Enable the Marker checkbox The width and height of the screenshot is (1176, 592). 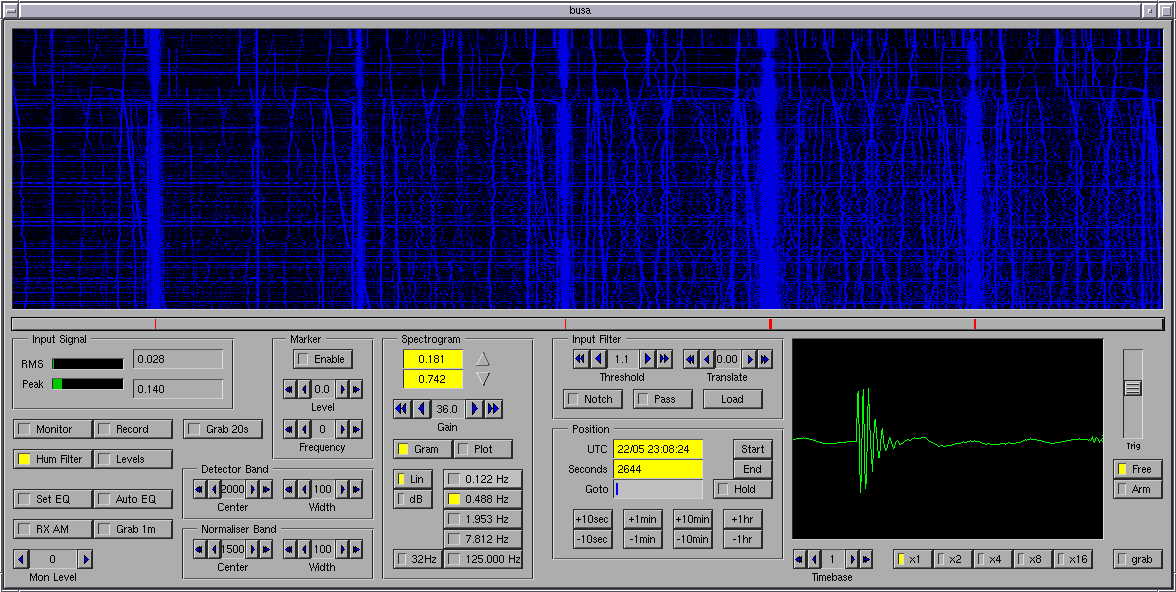pos(322,359)
